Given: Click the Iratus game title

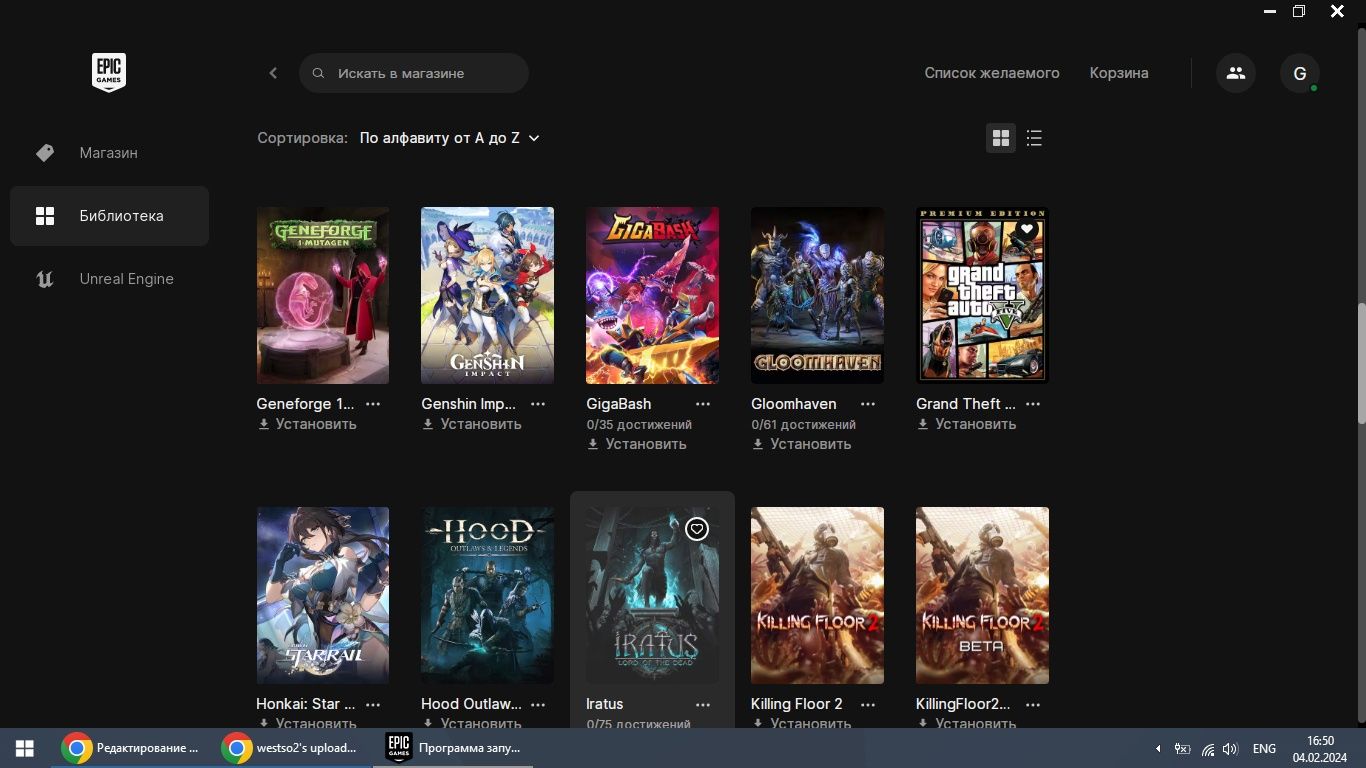Looking at the screenshot, I should pyautogui.click(x=604, y=704).
